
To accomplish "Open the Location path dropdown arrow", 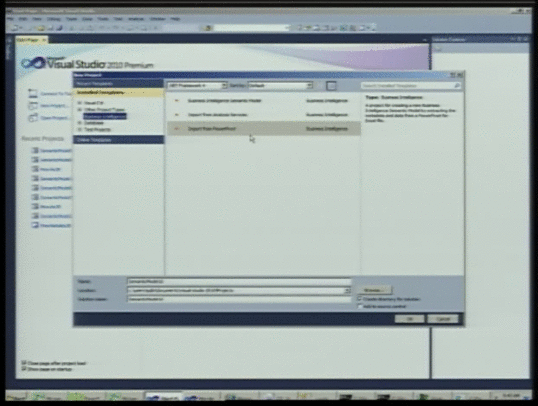I will 348,291.
